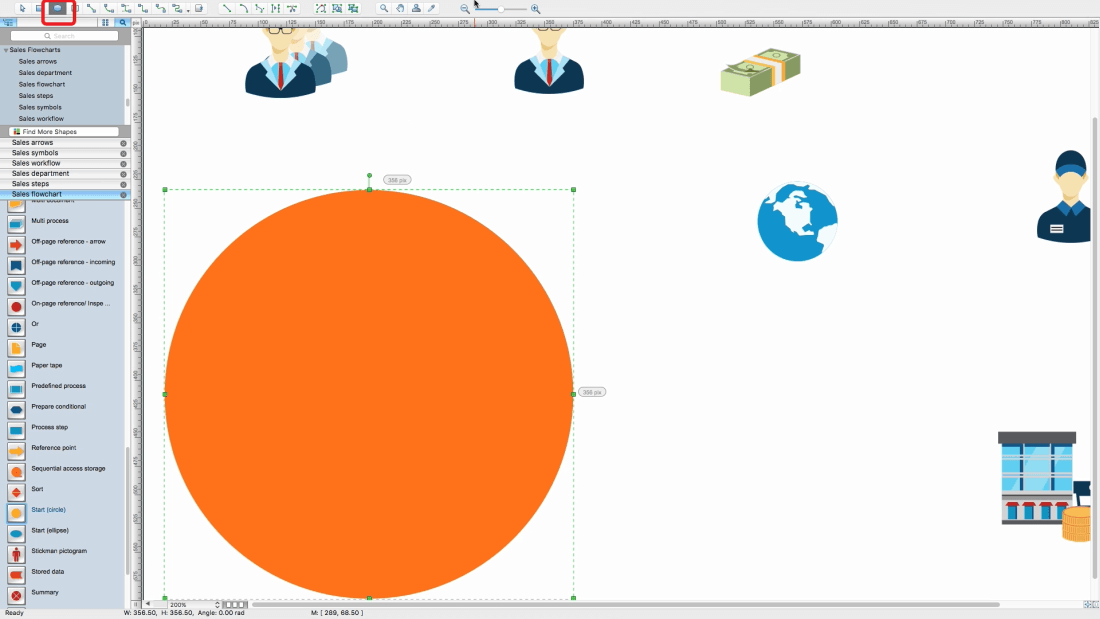Close the Sales flowchart library
The height and width of the screenshot is (619, 1100).
123,194
